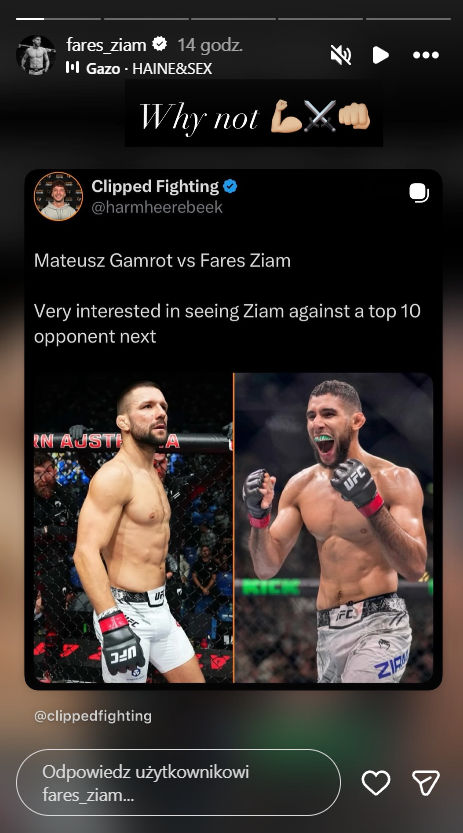Tap the Fares Ziam celebrating photo
Screen dimensions: 463x833
click(334, 528)
